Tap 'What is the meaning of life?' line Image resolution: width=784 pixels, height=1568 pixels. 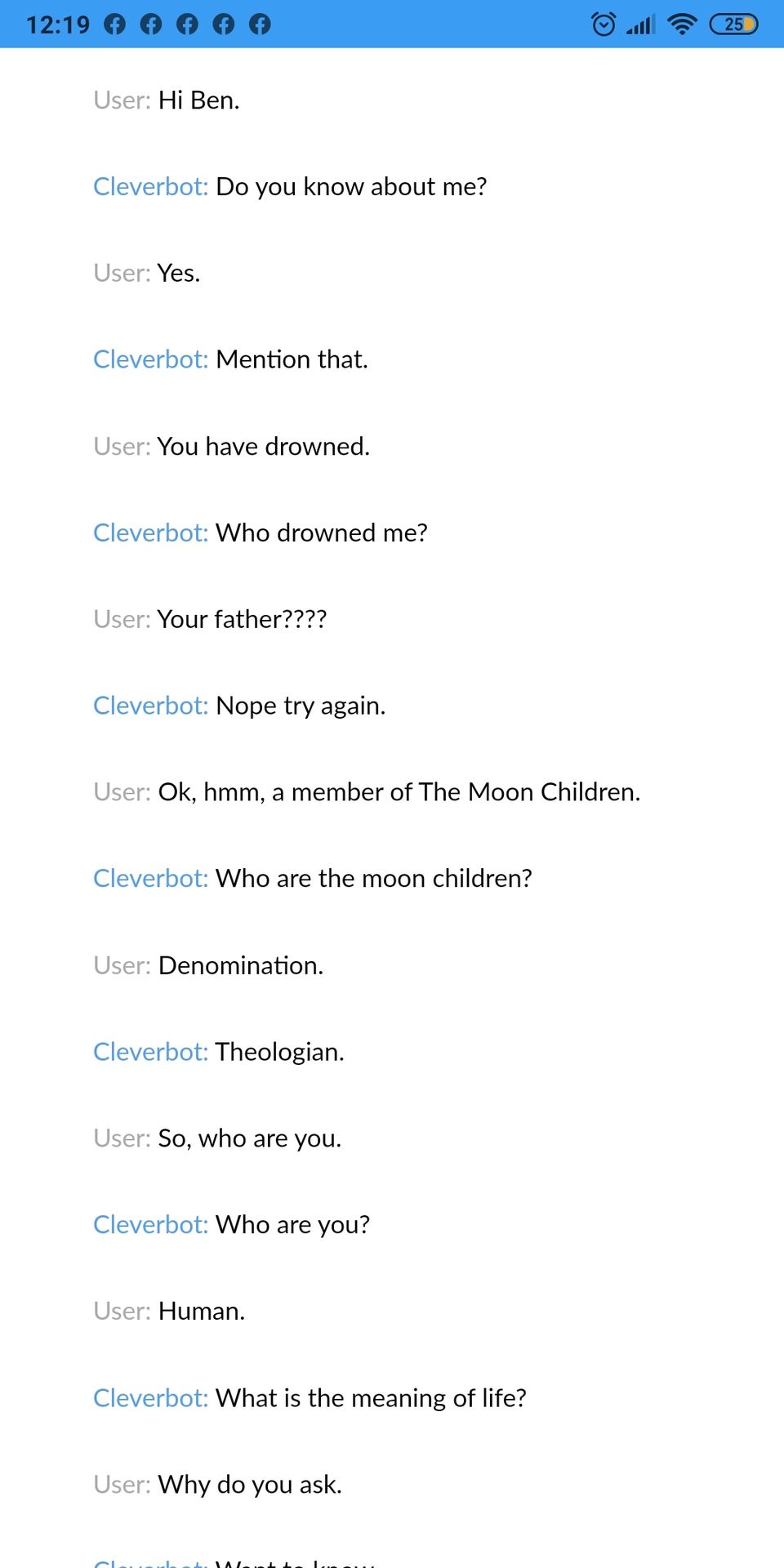pos(372,1398)
